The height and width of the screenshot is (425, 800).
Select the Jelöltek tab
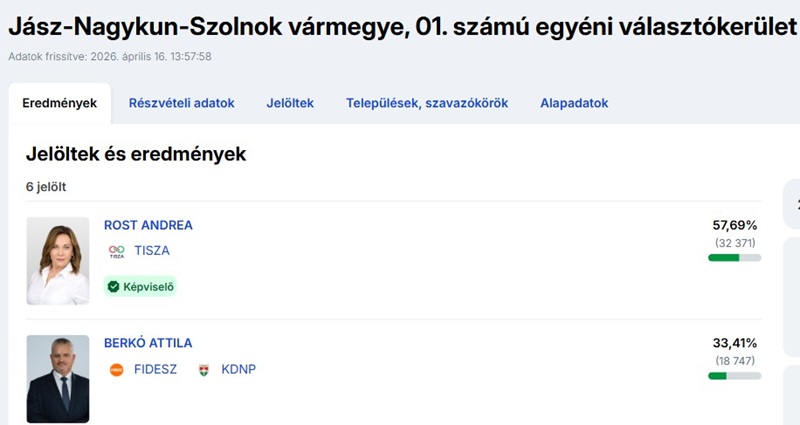coord(290,103)
